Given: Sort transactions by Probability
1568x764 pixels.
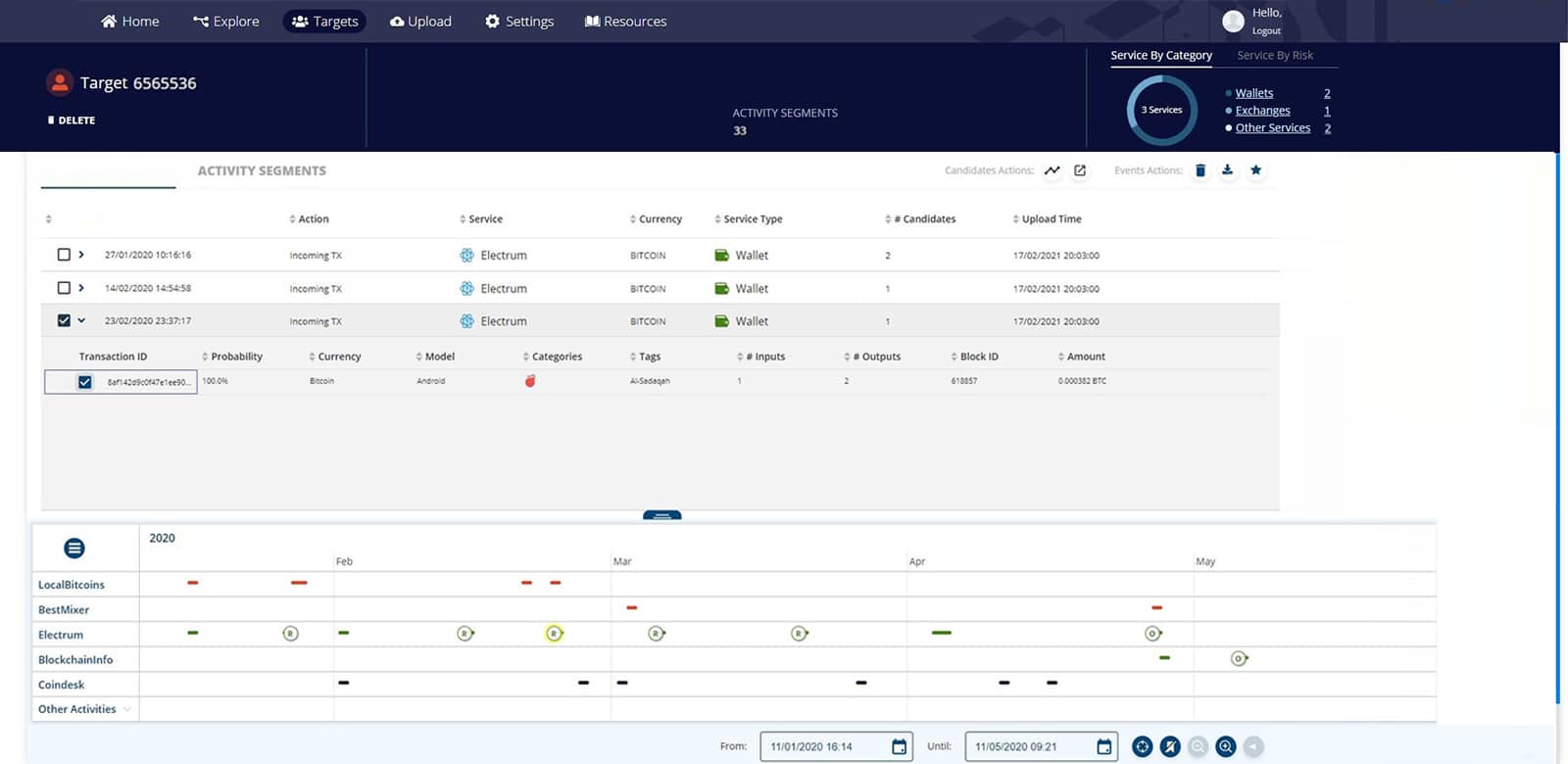Looking at the screenshot, I should click(232, 357).
